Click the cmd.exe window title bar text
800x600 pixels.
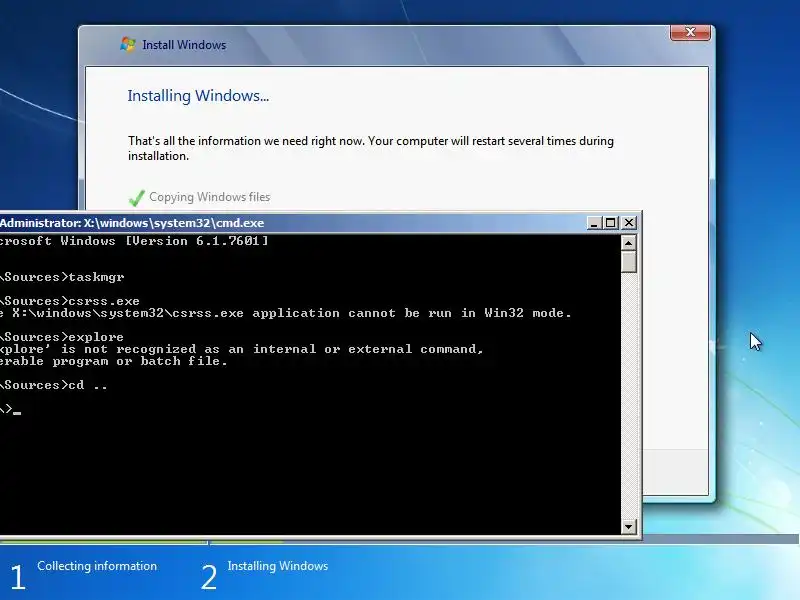click(x=132, y=223)
